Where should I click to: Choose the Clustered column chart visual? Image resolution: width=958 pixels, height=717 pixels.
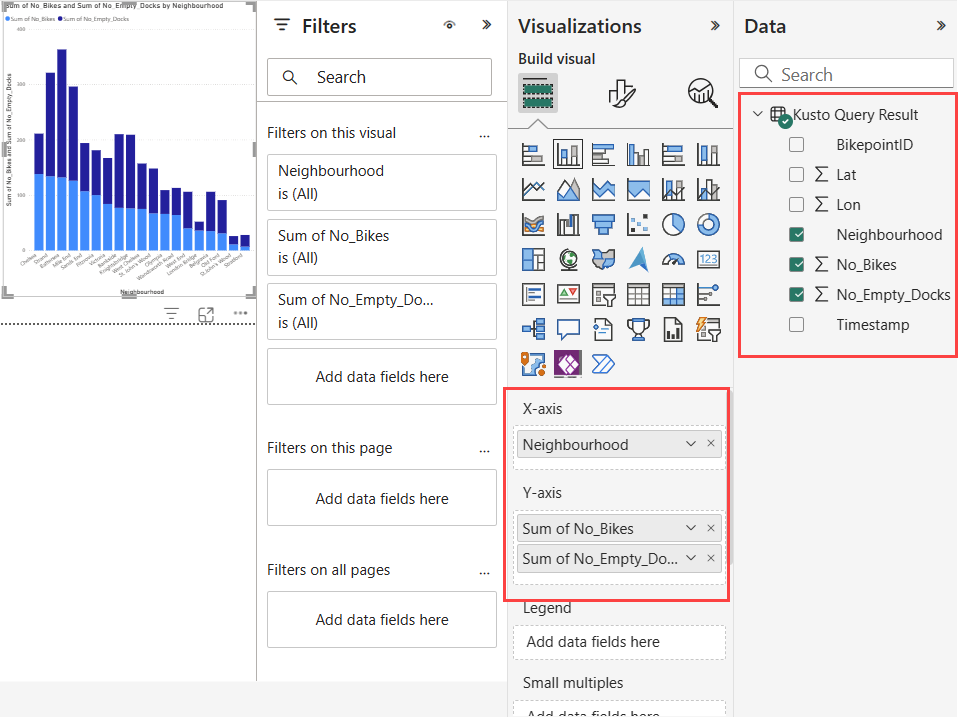638,155
